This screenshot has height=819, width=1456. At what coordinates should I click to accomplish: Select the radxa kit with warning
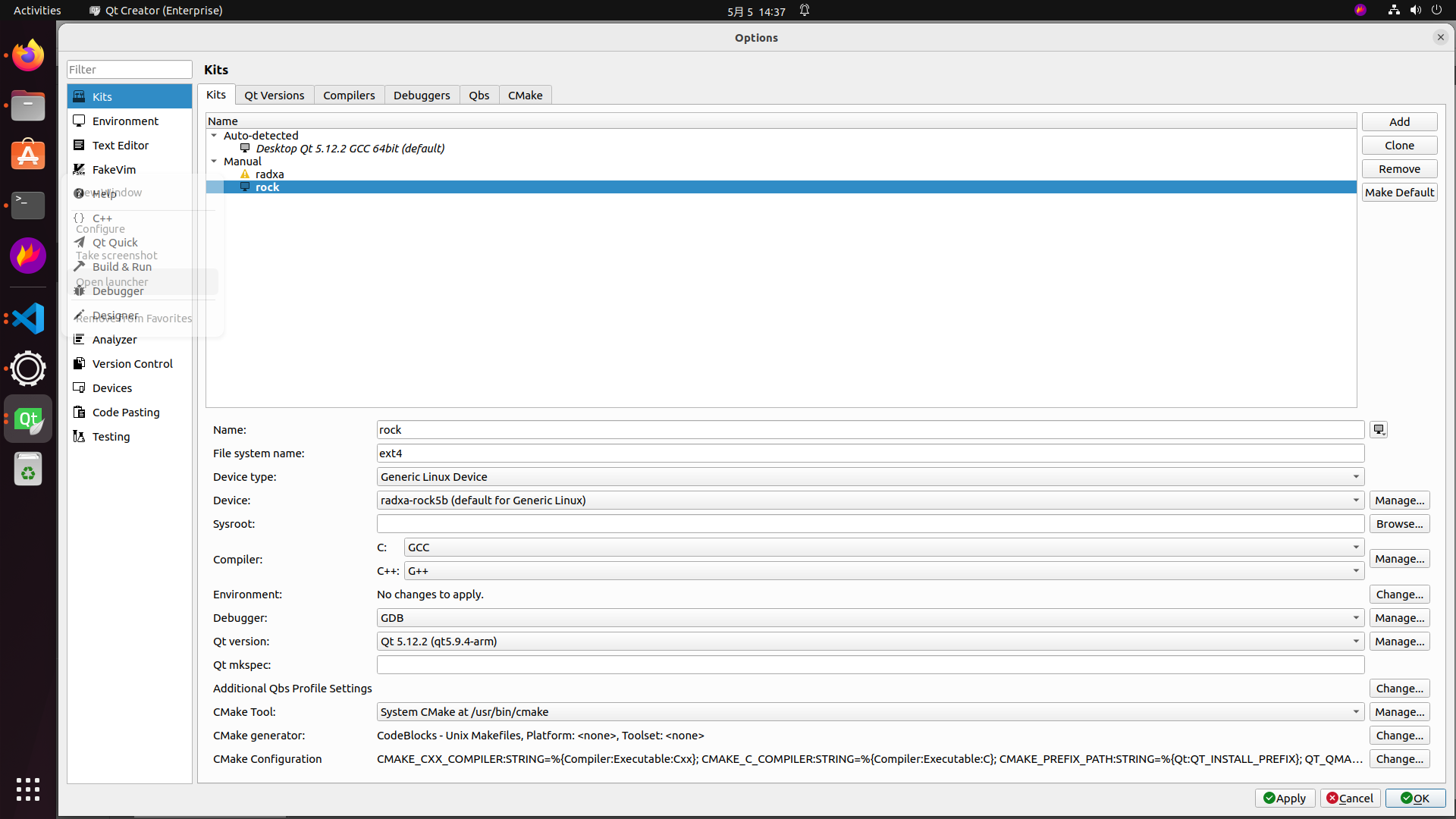click(x=269, y=174)
